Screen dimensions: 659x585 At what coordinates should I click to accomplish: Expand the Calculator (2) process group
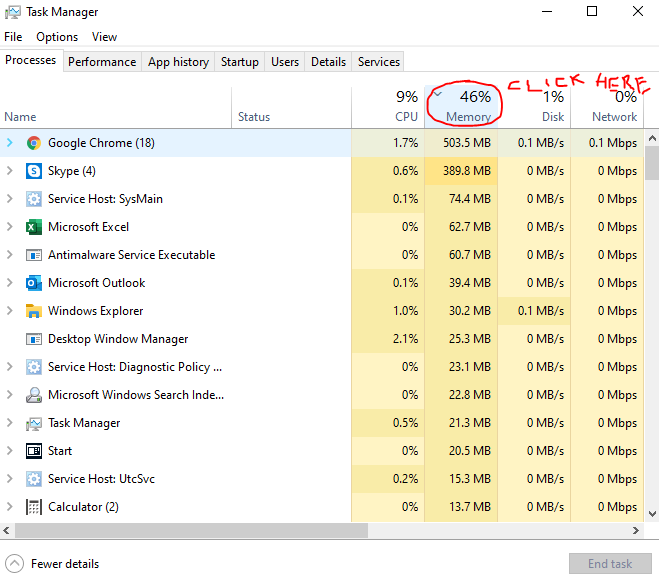10,507
